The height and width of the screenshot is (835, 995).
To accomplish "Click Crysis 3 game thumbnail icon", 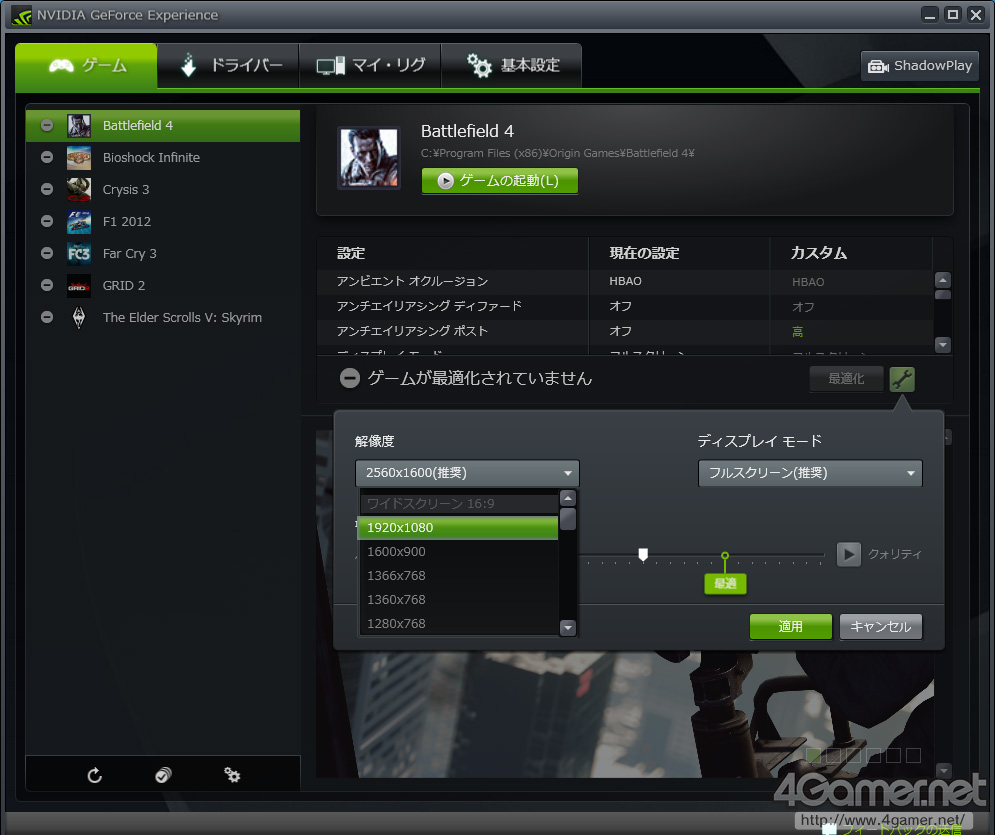I will tap(79, 189).
